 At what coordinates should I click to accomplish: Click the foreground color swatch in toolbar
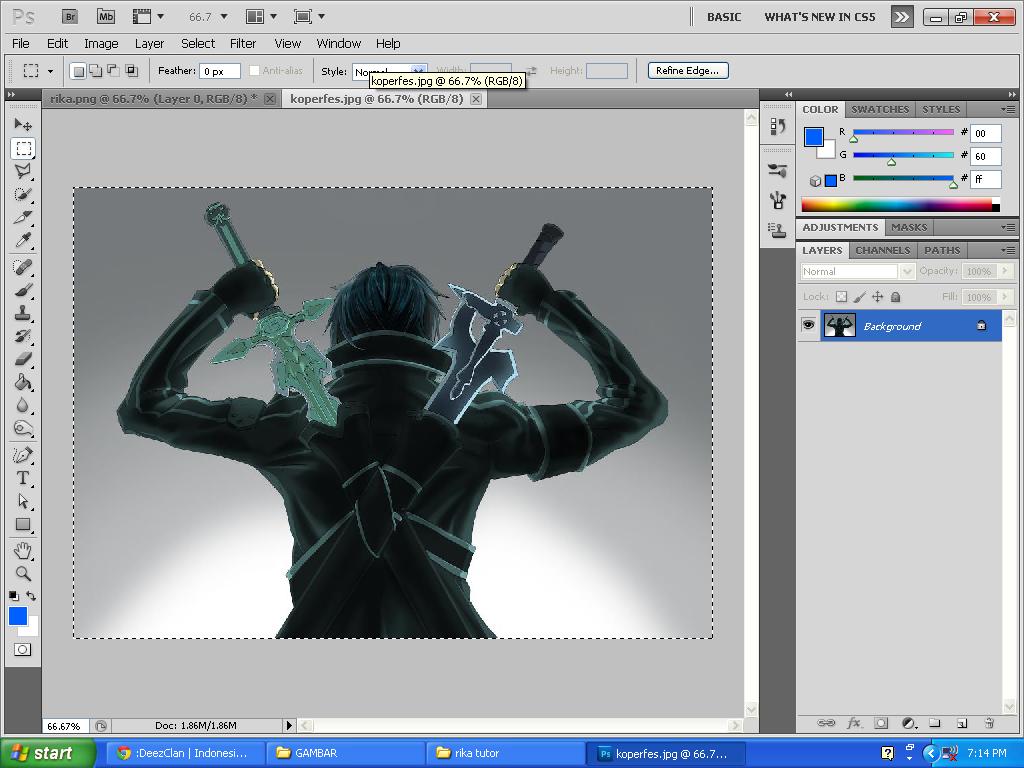18,616
